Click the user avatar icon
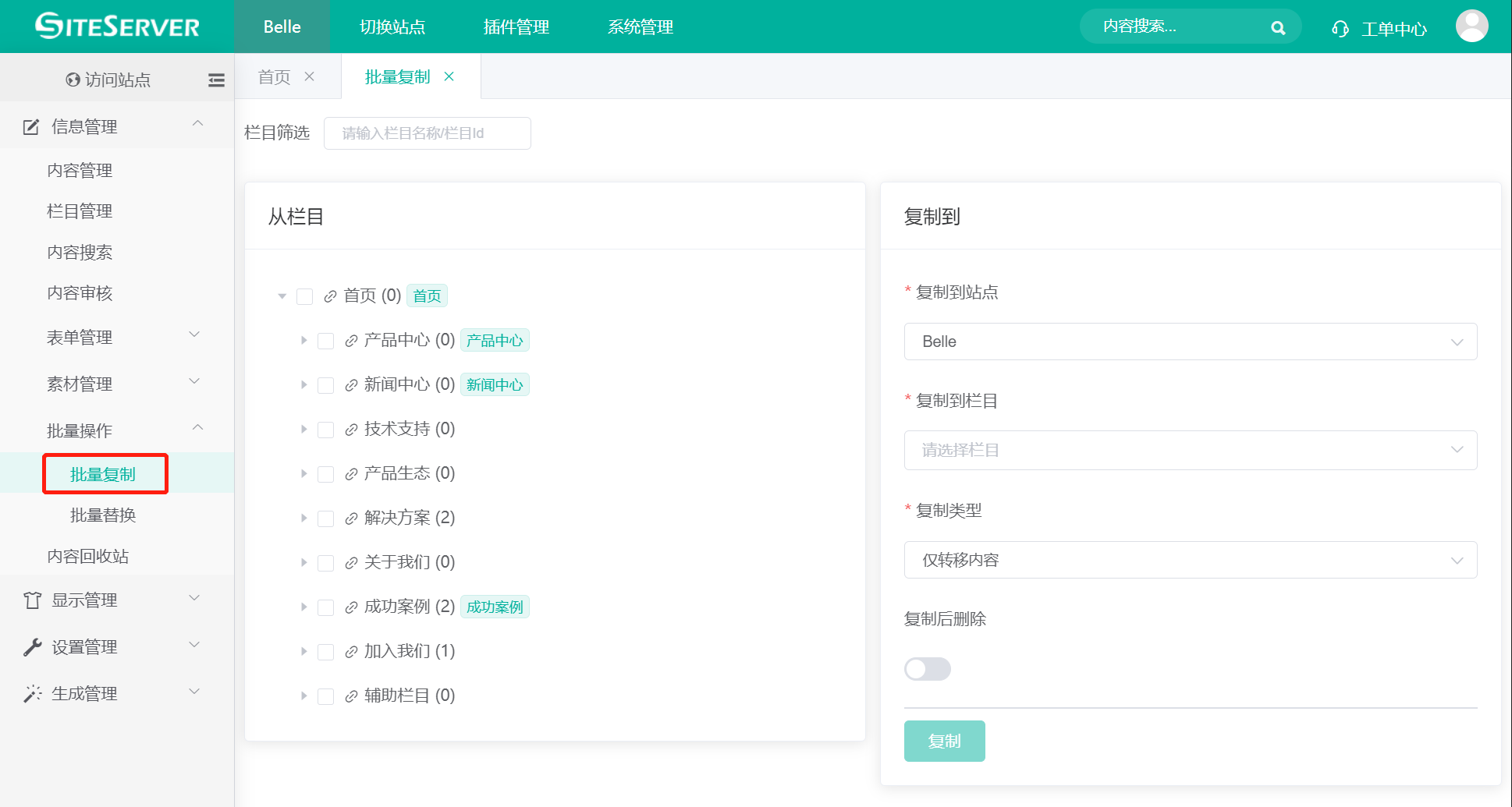 tap(1471, 27)
